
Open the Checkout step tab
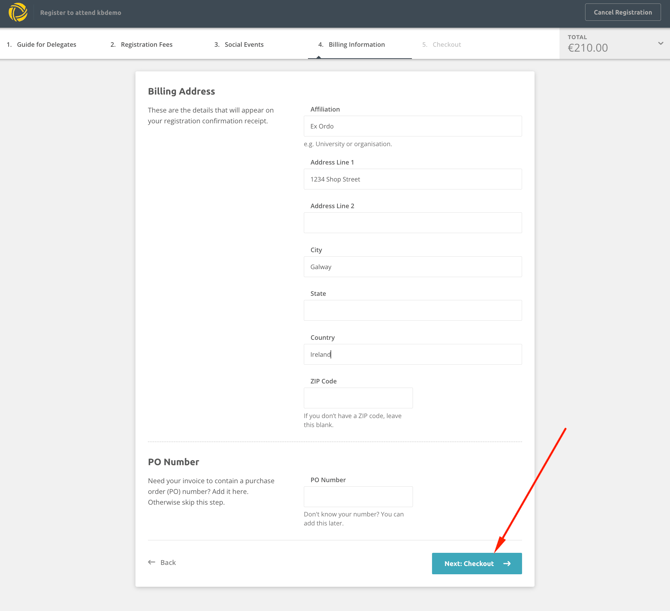click(x=442, y=45)
